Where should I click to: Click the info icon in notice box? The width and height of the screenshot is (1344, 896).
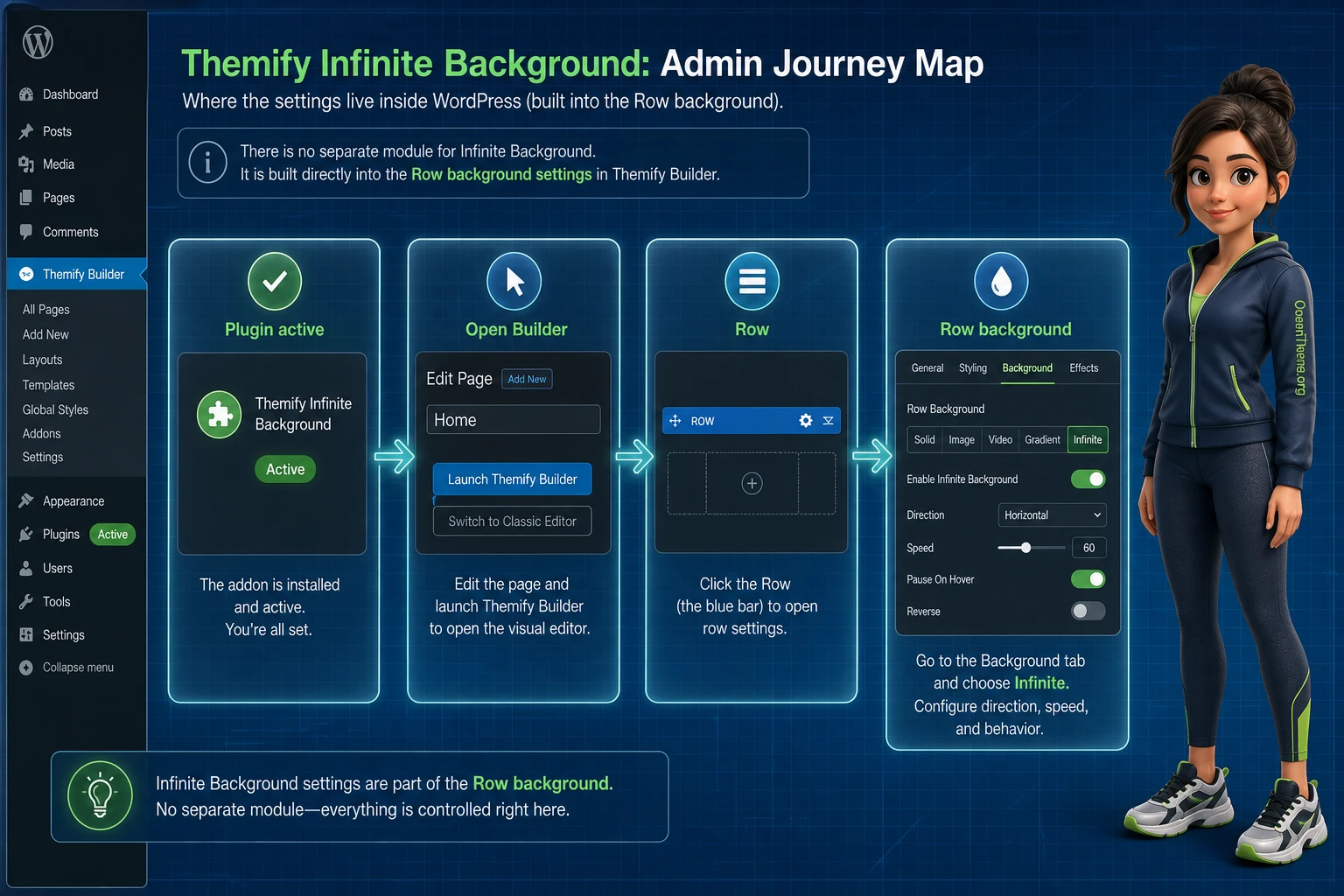(208, 163)
